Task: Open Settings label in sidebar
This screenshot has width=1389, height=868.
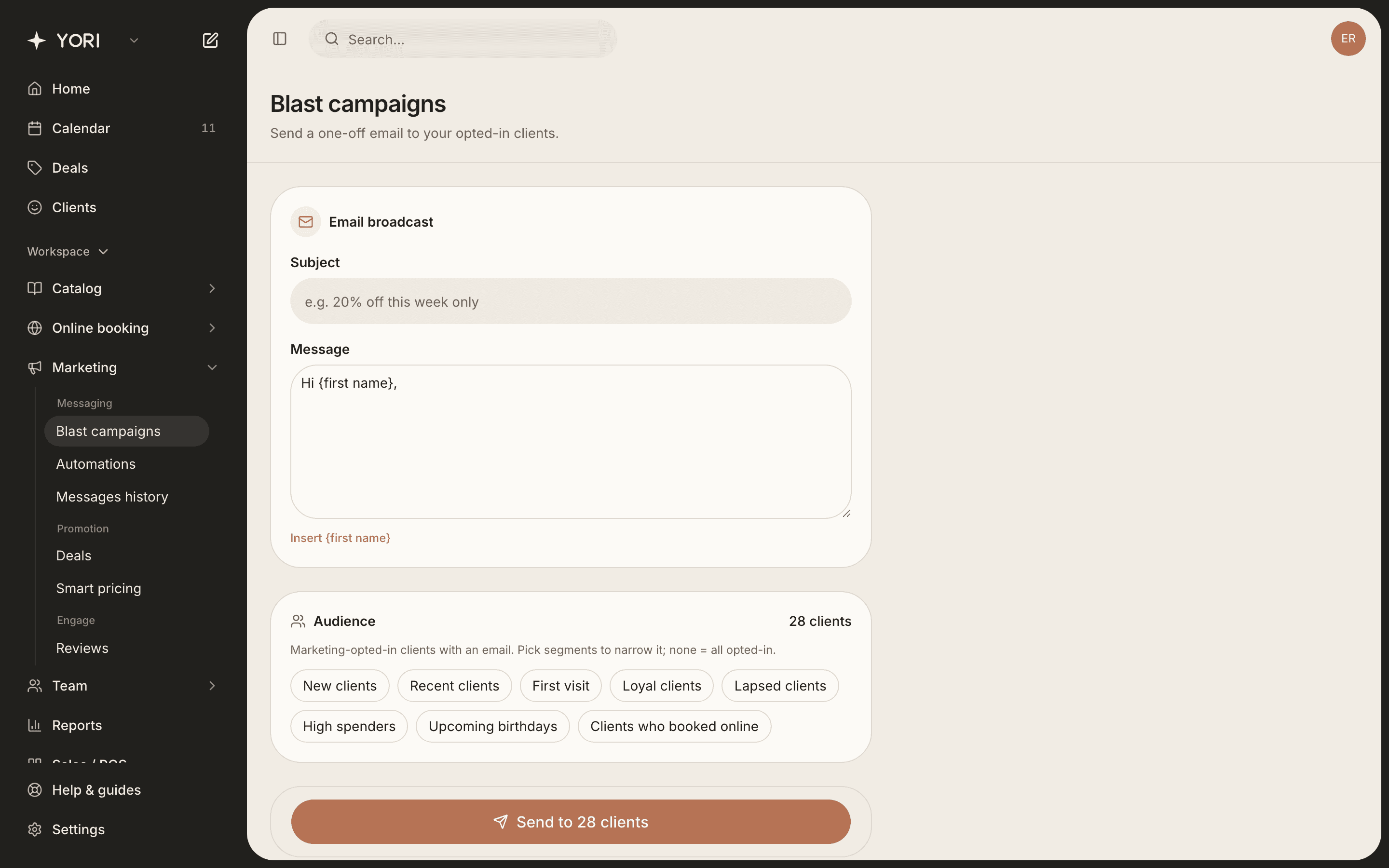Action: tap(79, 829)
